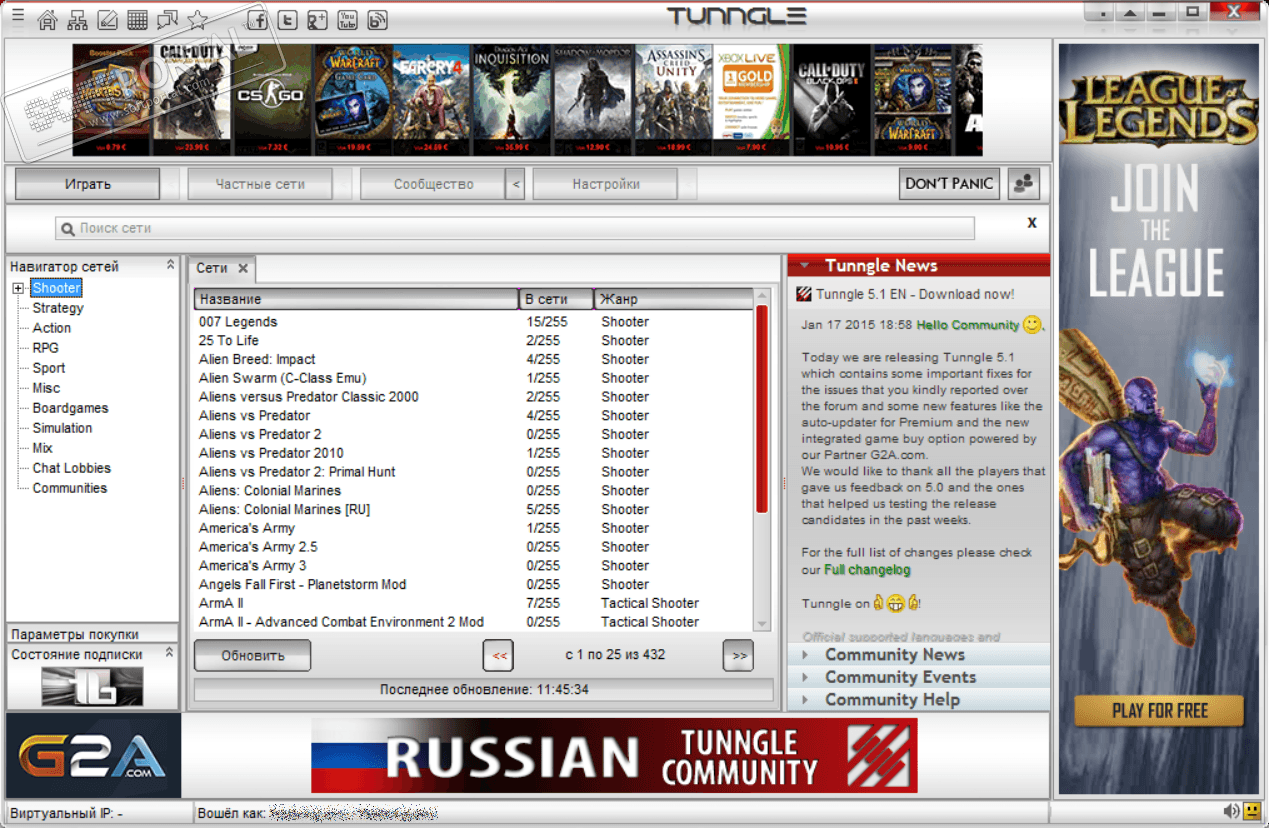This screenshot has width=1269, height=828.
Task: Click the up-arrow button in title bar
Action: [x=1131, y=14]
